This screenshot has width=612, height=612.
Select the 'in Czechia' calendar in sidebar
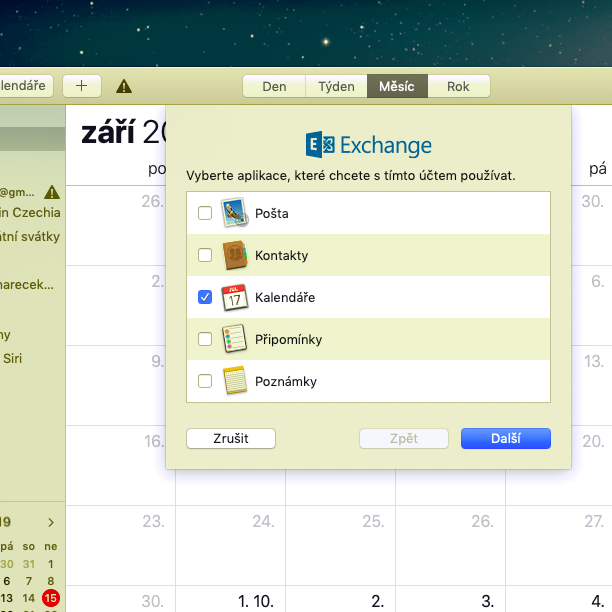click(30, 213)
